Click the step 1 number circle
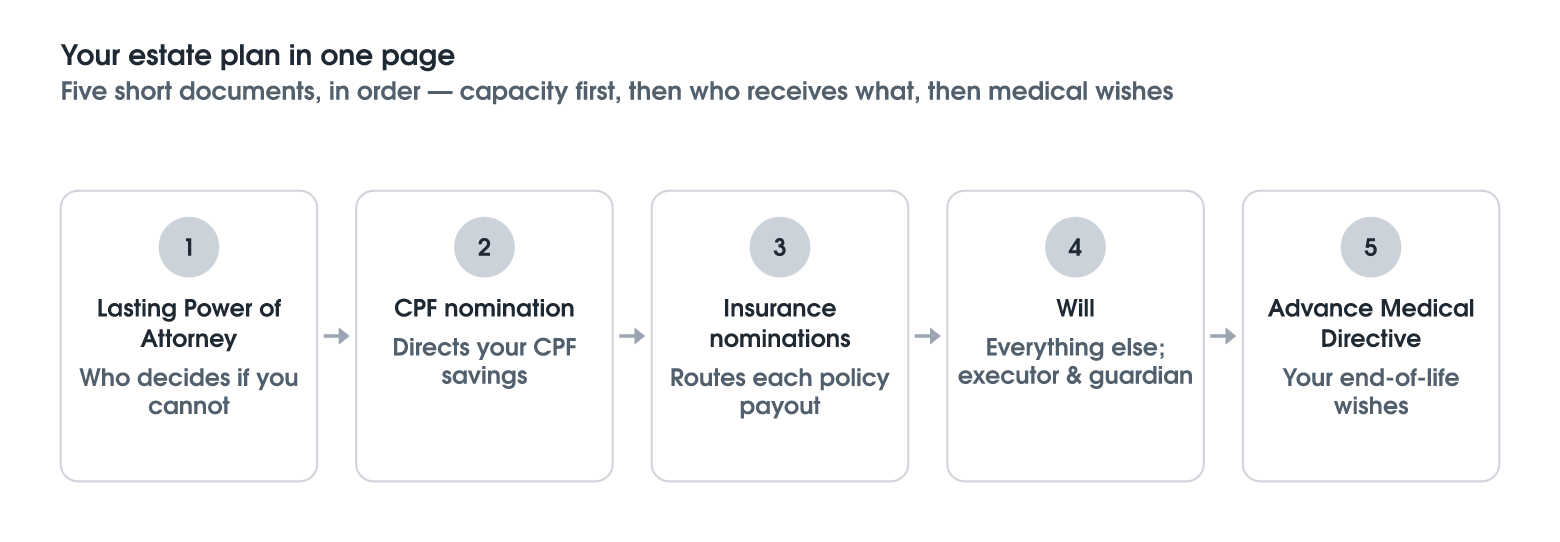This screenshot has height=542, width=1560. click(189, 247)
